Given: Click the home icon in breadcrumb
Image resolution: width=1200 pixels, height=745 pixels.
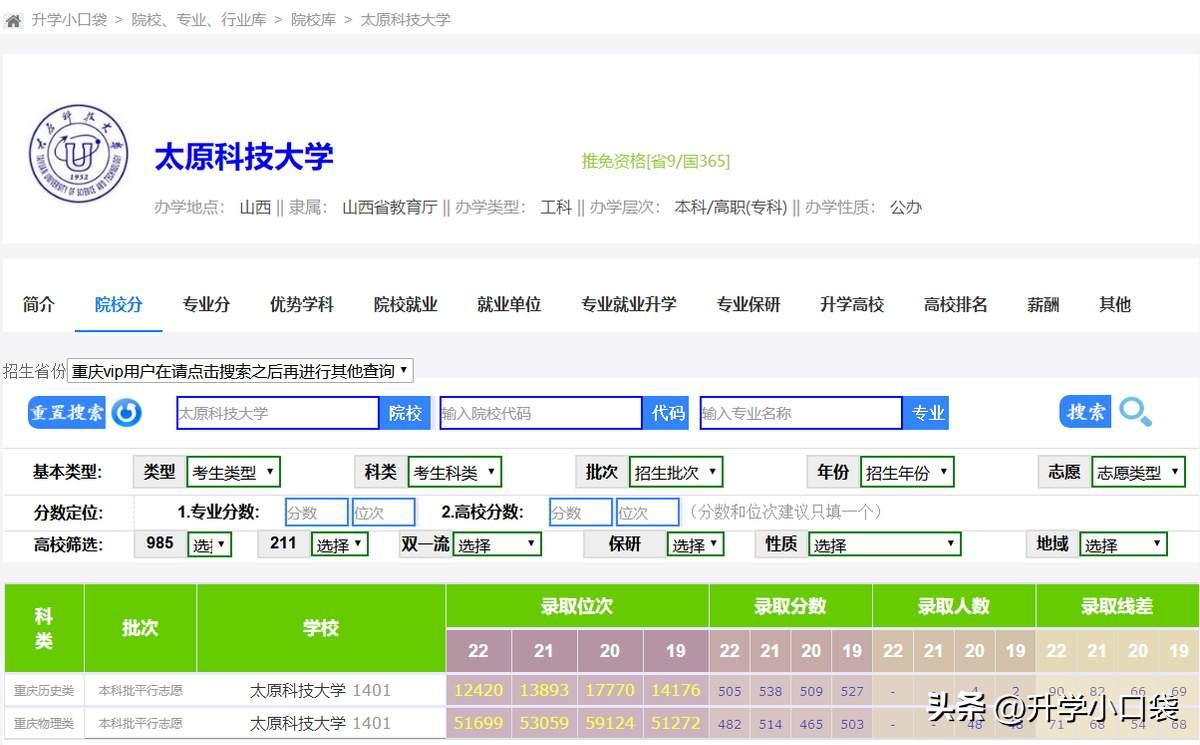Looking at the screenshot, I should click(14, 20).
